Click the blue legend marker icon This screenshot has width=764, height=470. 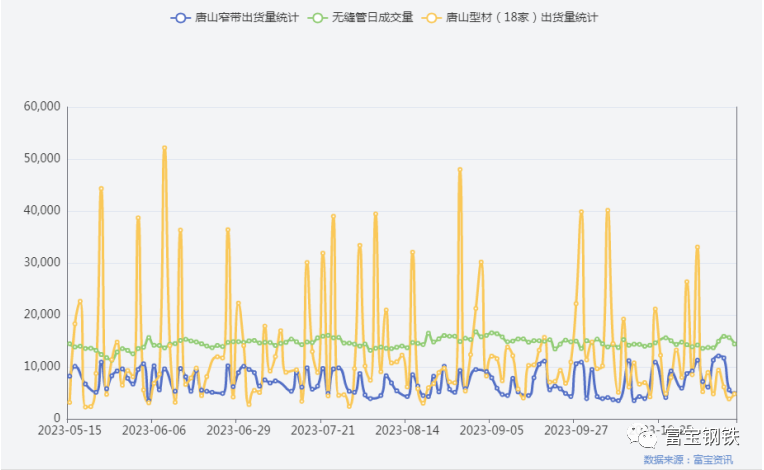pos(180,18)
